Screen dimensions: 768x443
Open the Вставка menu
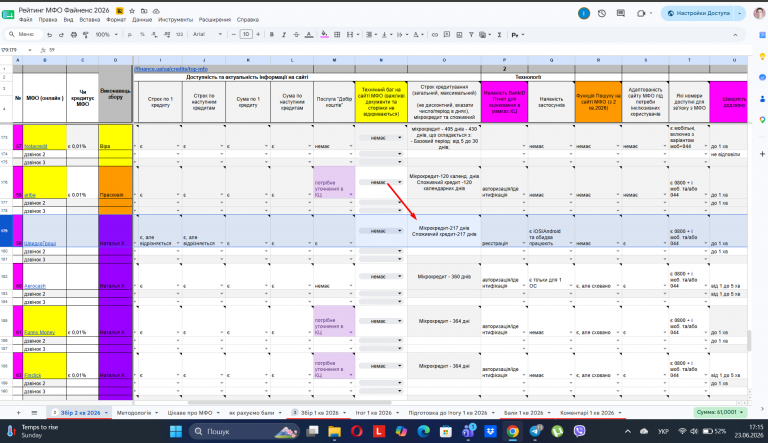[90, 20]
